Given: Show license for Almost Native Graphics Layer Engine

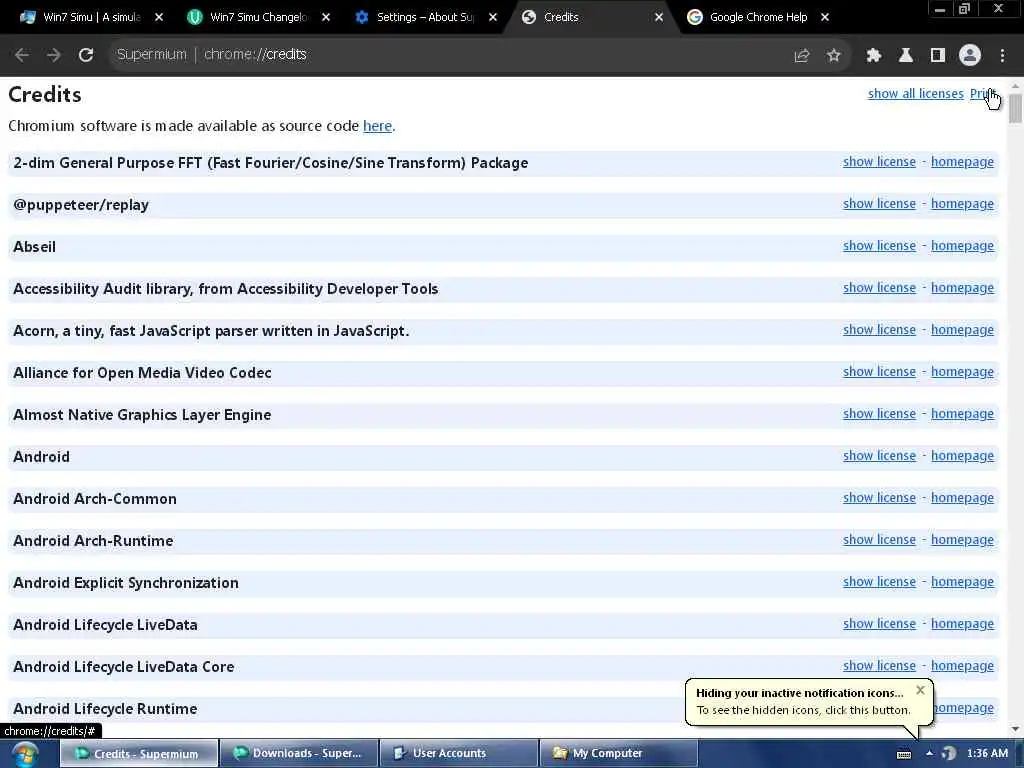Looking at the screenshot, I should point(879,414).
